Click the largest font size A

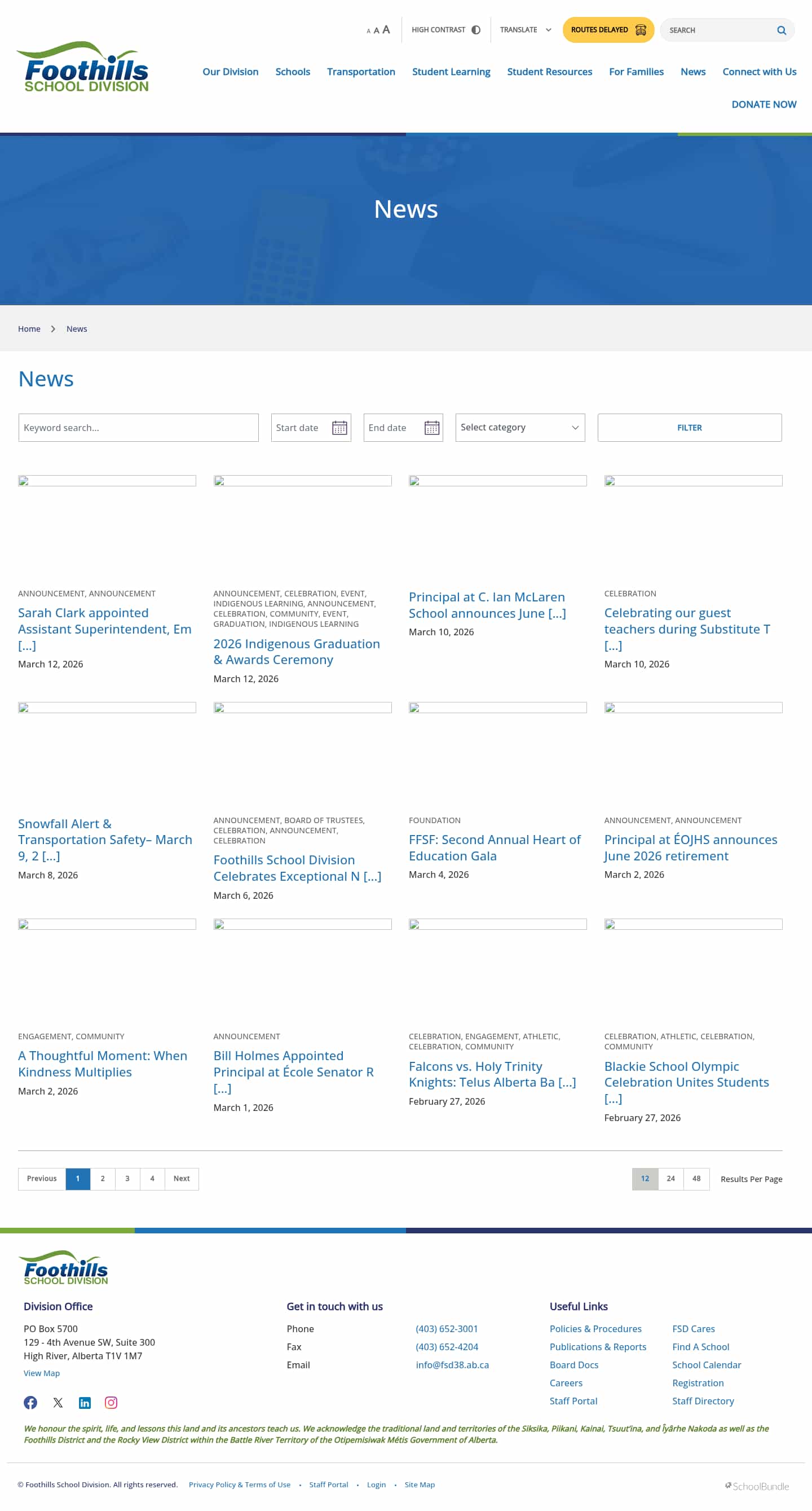[x=386, y=30]
